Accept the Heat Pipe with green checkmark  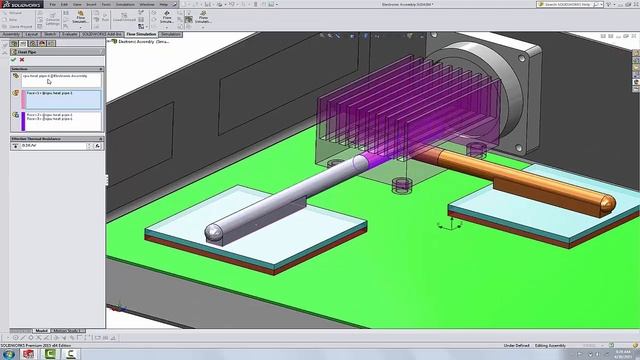[13, 60]
